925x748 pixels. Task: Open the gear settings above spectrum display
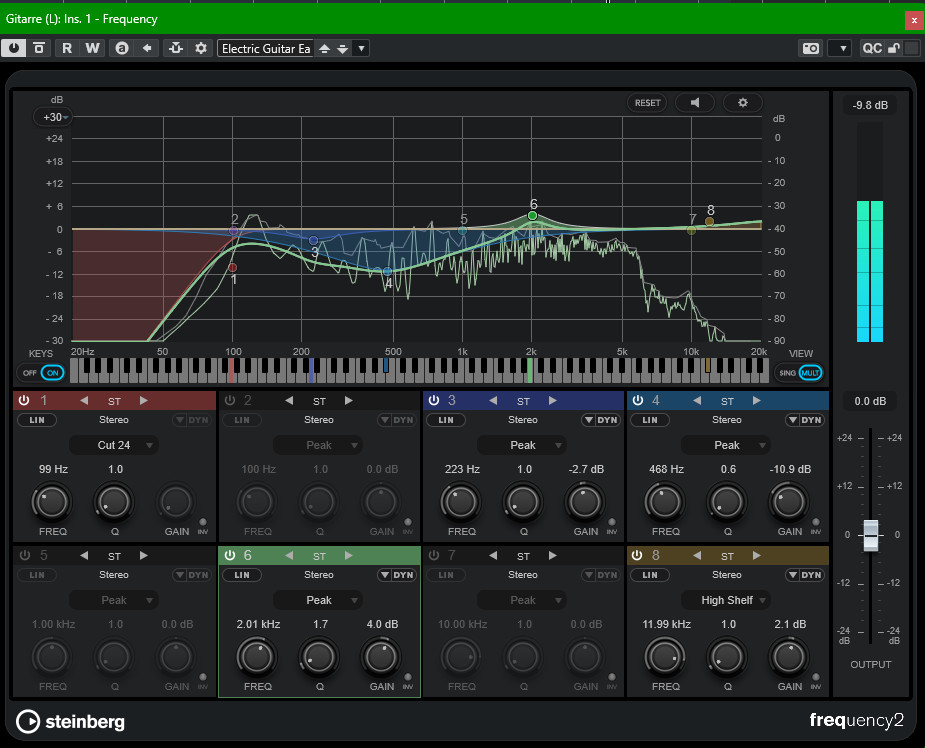click(742, 102)
